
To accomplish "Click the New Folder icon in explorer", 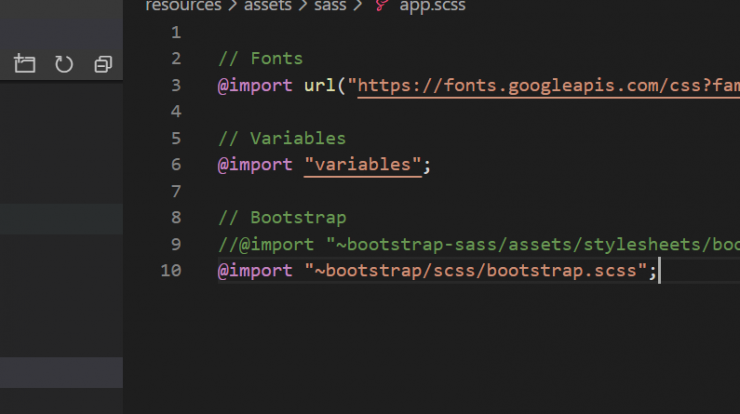I will click(x=25, y=64).
